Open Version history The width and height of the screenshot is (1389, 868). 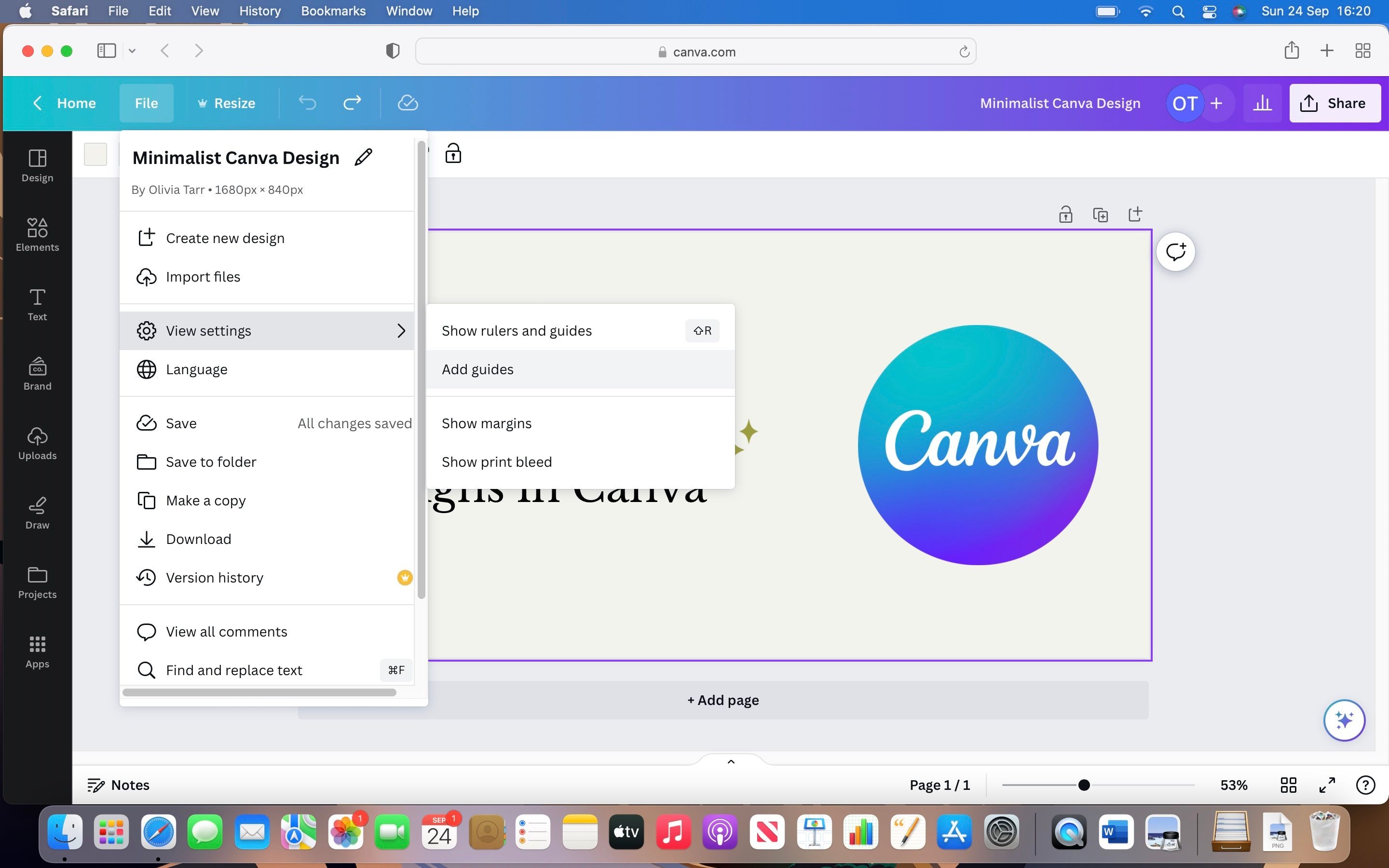point(267,578)
